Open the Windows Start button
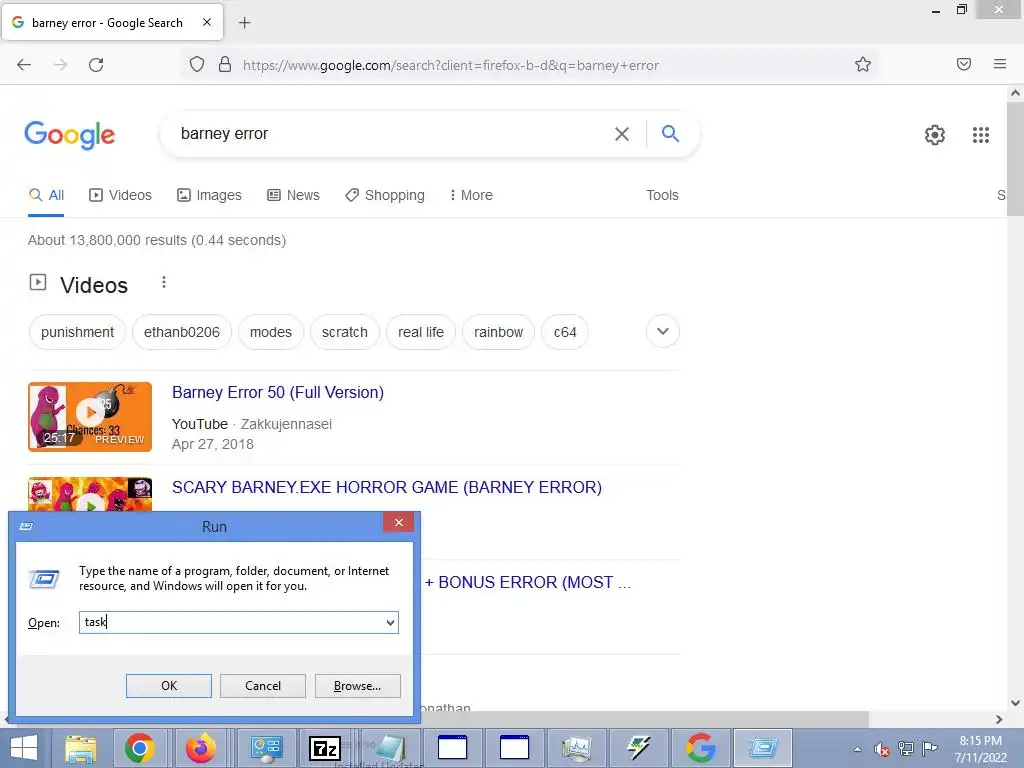Viewport: 1024px width, 768px height. point(24,748)
